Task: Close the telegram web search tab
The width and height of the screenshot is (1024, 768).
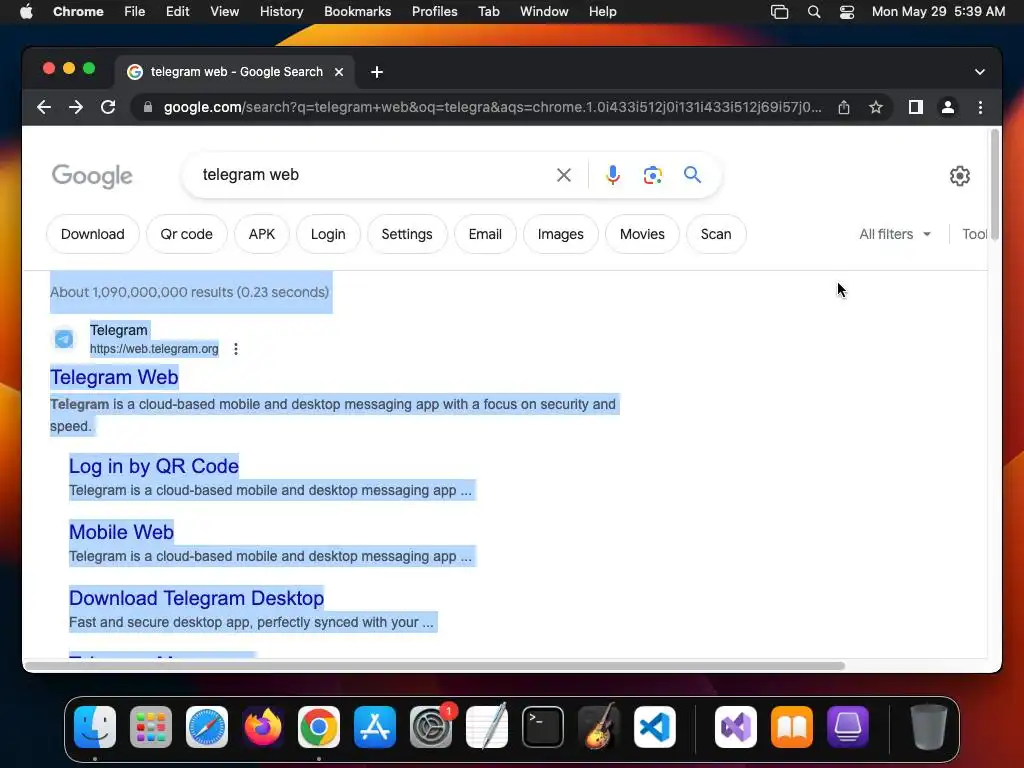Action: tap(339, 72)
